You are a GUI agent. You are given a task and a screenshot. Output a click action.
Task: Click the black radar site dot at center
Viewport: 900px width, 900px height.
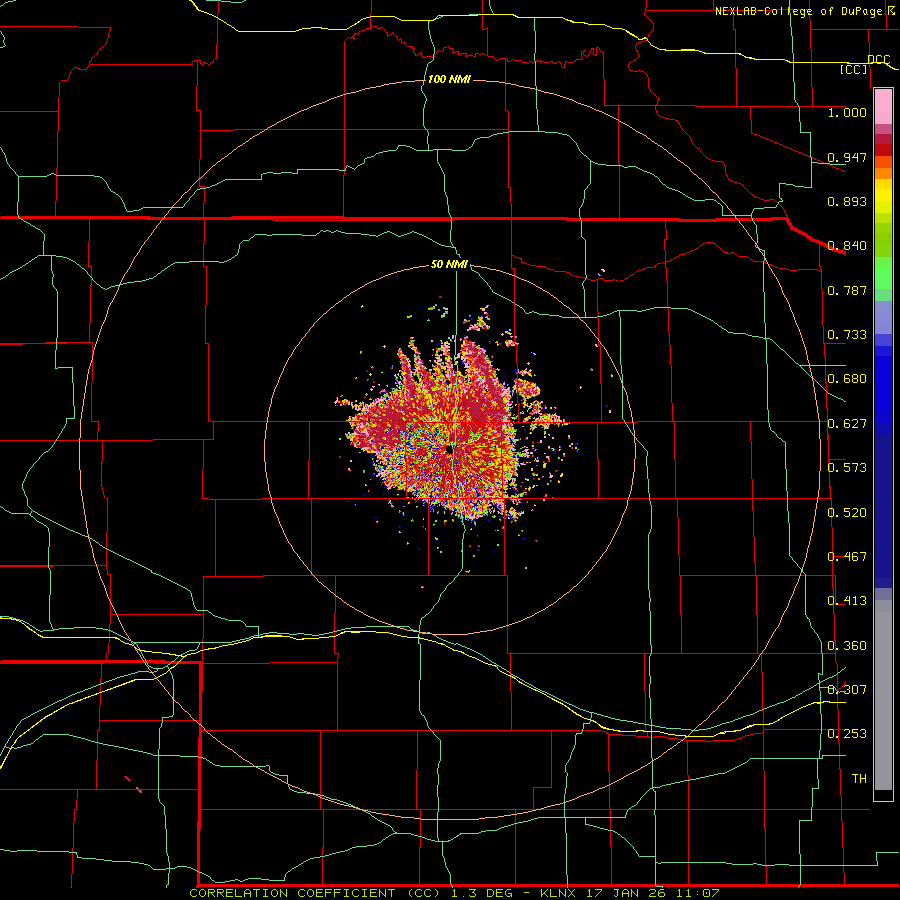(448, 449)
